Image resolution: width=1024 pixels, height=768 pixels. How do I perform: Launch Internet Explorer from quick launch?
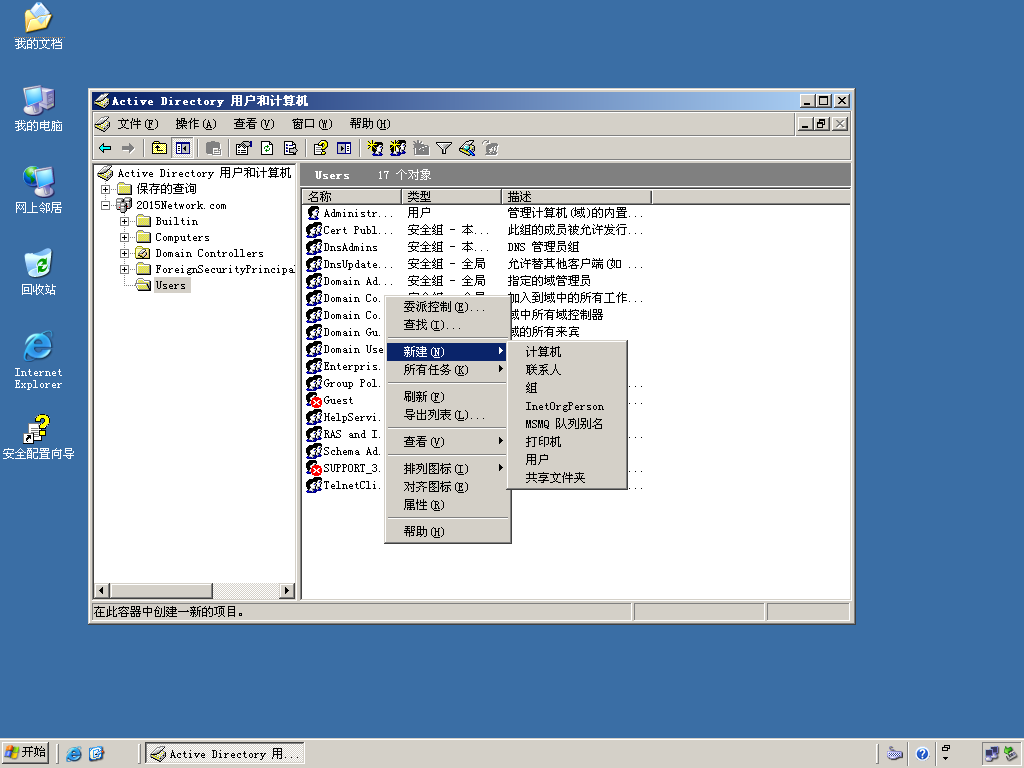(x=74, y=754)
